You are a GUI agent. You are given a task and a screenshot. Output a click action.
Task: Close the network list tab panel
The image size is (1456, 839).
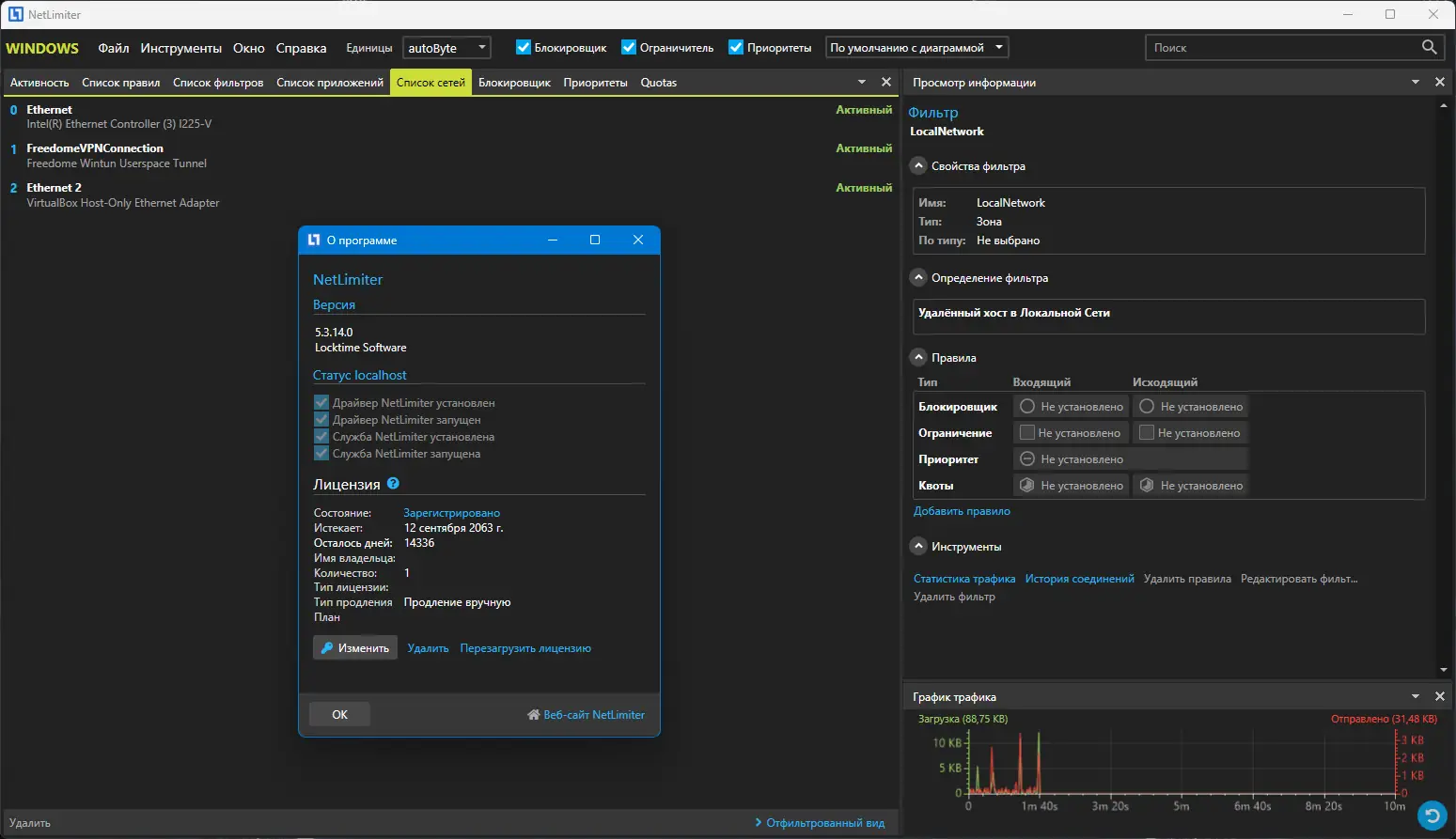885,83
